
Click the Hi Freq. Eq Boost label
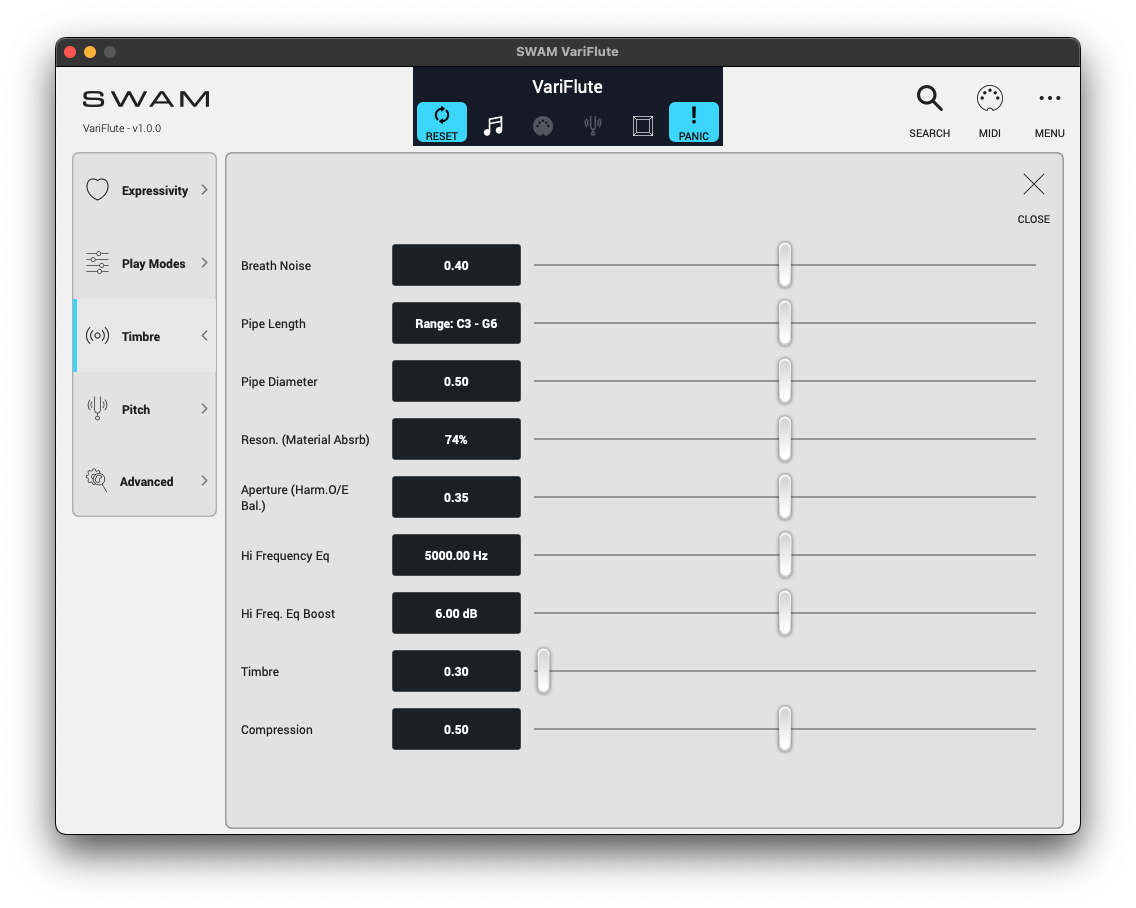tap(288, 614)
